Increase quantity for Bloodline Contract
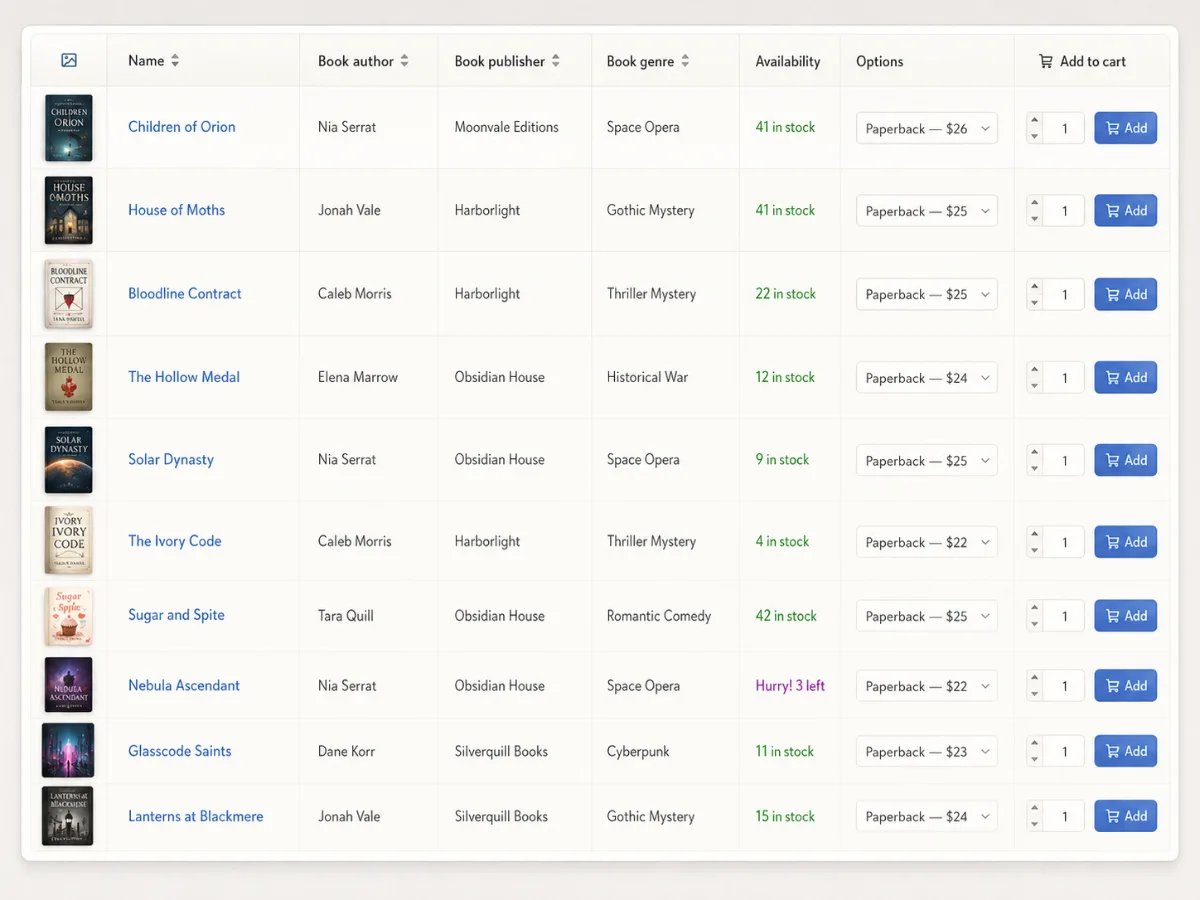 (x=1035, y=286)
